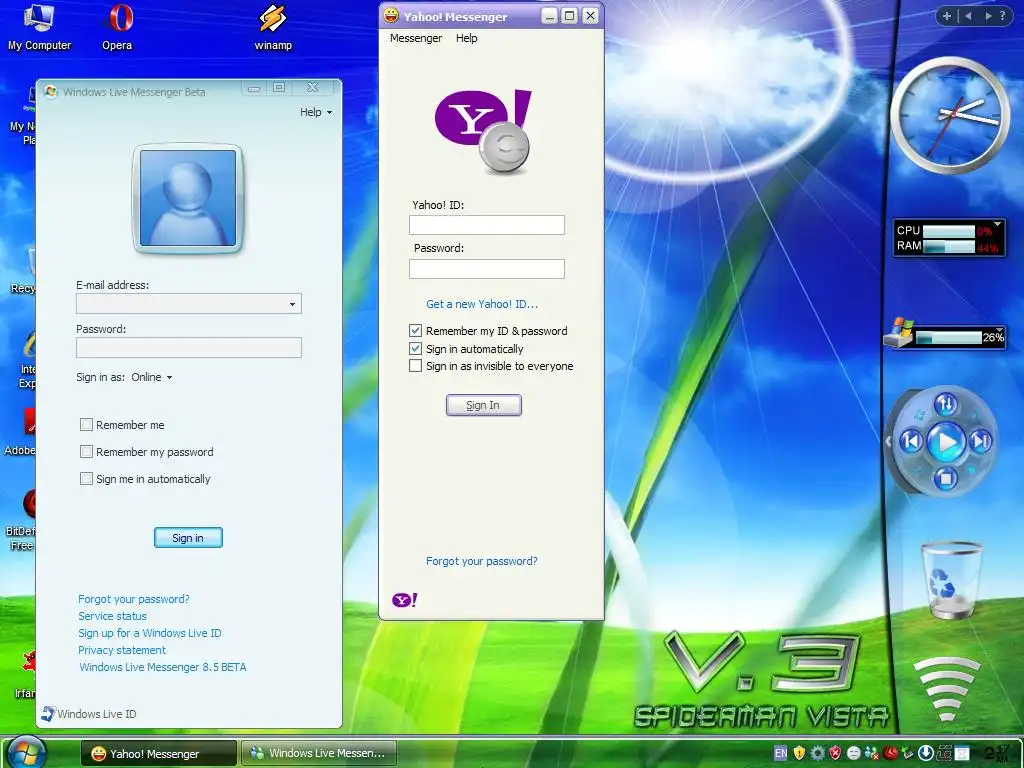Image resolution: width=1024 pixels, height=768 pixels.
Task: Click the gray gear tray icon
Action: 817,754
